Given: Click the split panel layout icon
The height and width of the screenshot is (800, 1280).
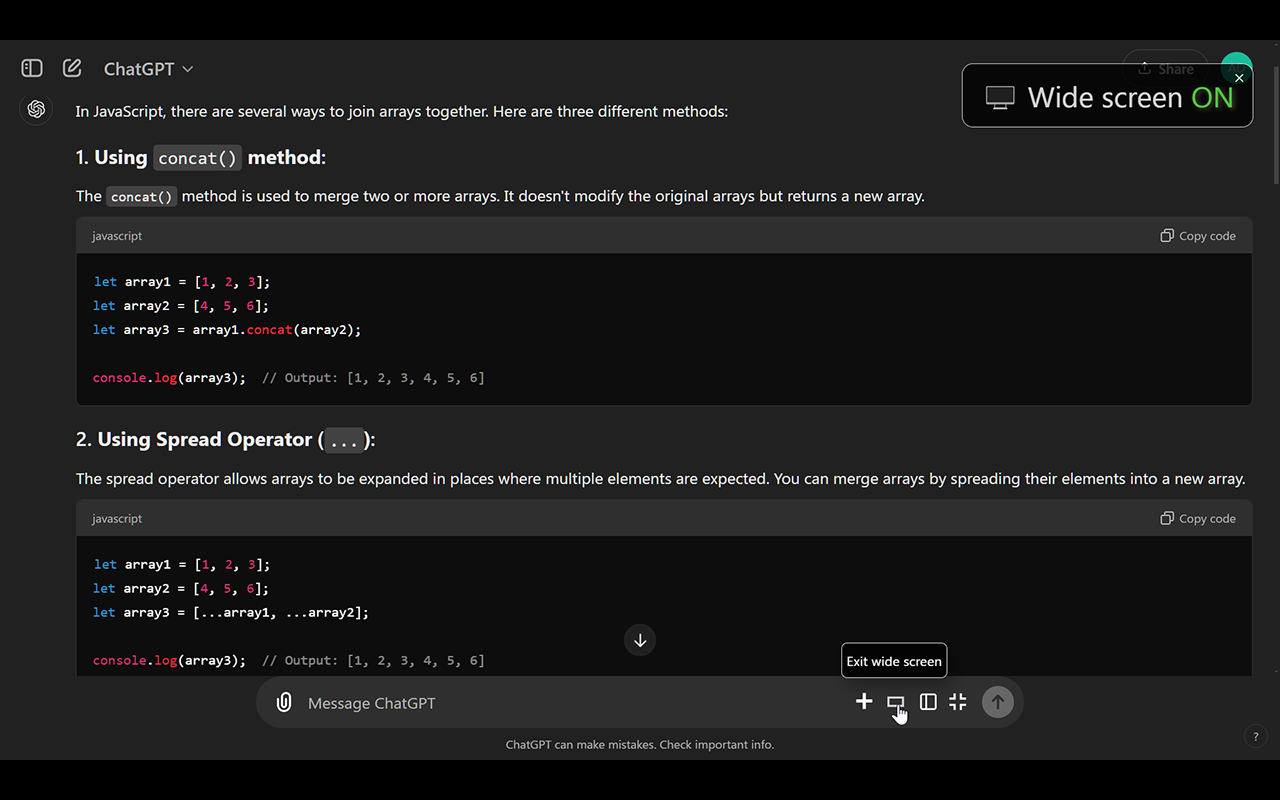Looking at the screenshot, I should 928,702.
